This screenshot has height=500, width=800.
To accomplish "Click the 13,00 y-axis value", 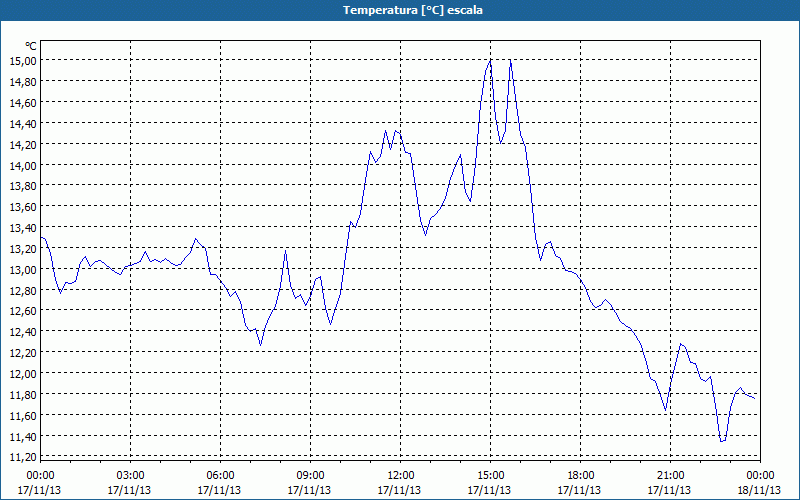I will click(x=23, y=269).
